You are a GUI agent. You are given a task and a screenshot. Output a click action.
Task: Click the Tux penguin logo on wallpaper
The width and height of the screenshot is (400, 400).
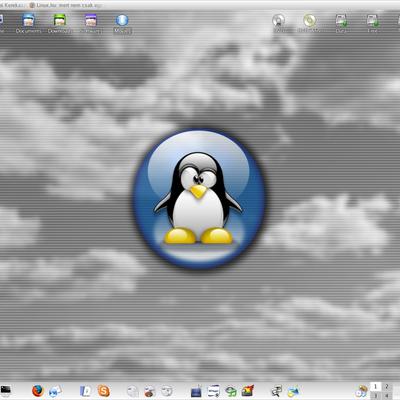[x=199, y=199]
